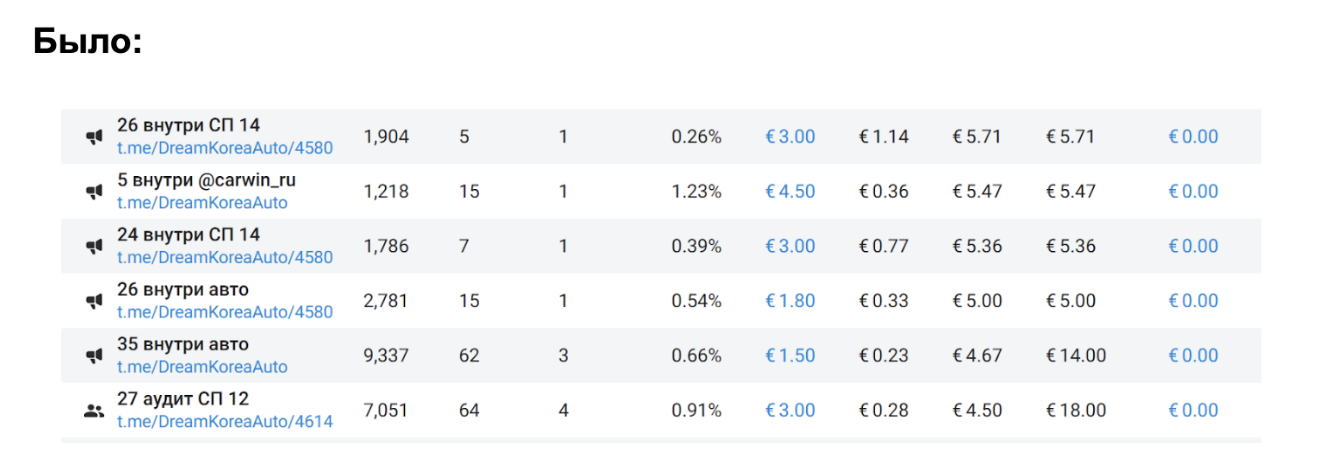This screenshot has height=472, width=1318.
Task: Click the 'Было:' heading
Action: point(88,42)
